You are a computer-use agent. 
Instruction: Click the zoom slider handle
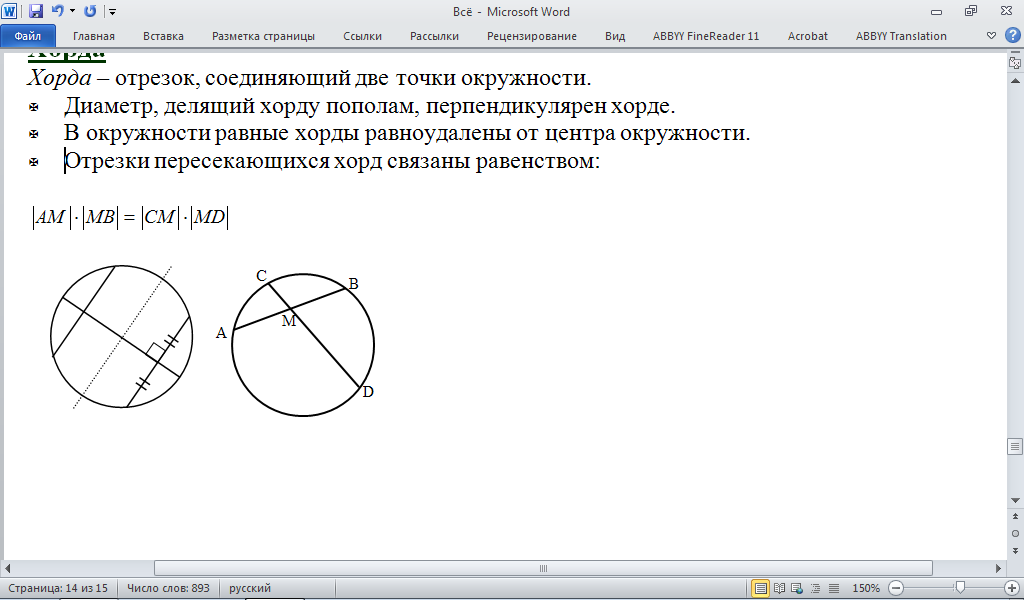959,588
